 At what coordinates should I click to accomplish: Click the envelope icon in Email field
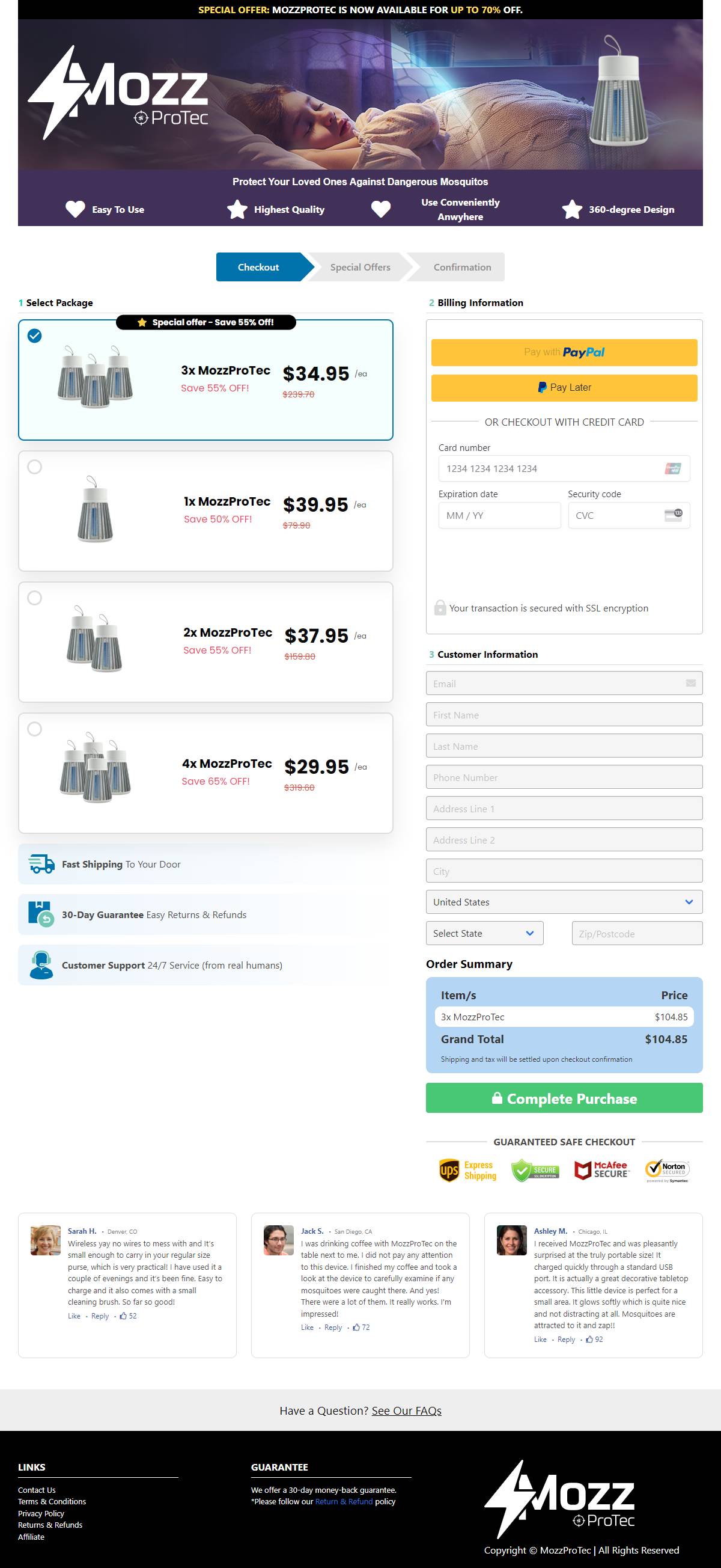[x=690, y=683]
